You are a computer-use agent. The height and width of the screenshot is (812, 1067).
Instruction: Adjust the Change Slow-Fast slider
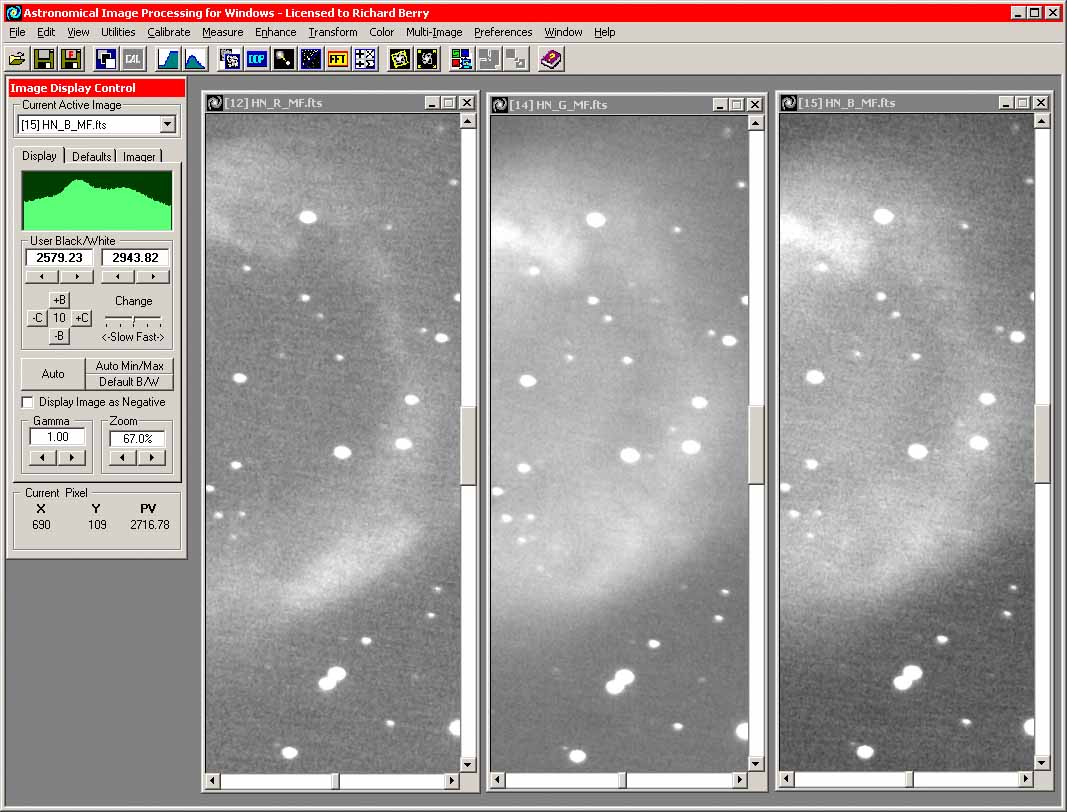(133, 319)
